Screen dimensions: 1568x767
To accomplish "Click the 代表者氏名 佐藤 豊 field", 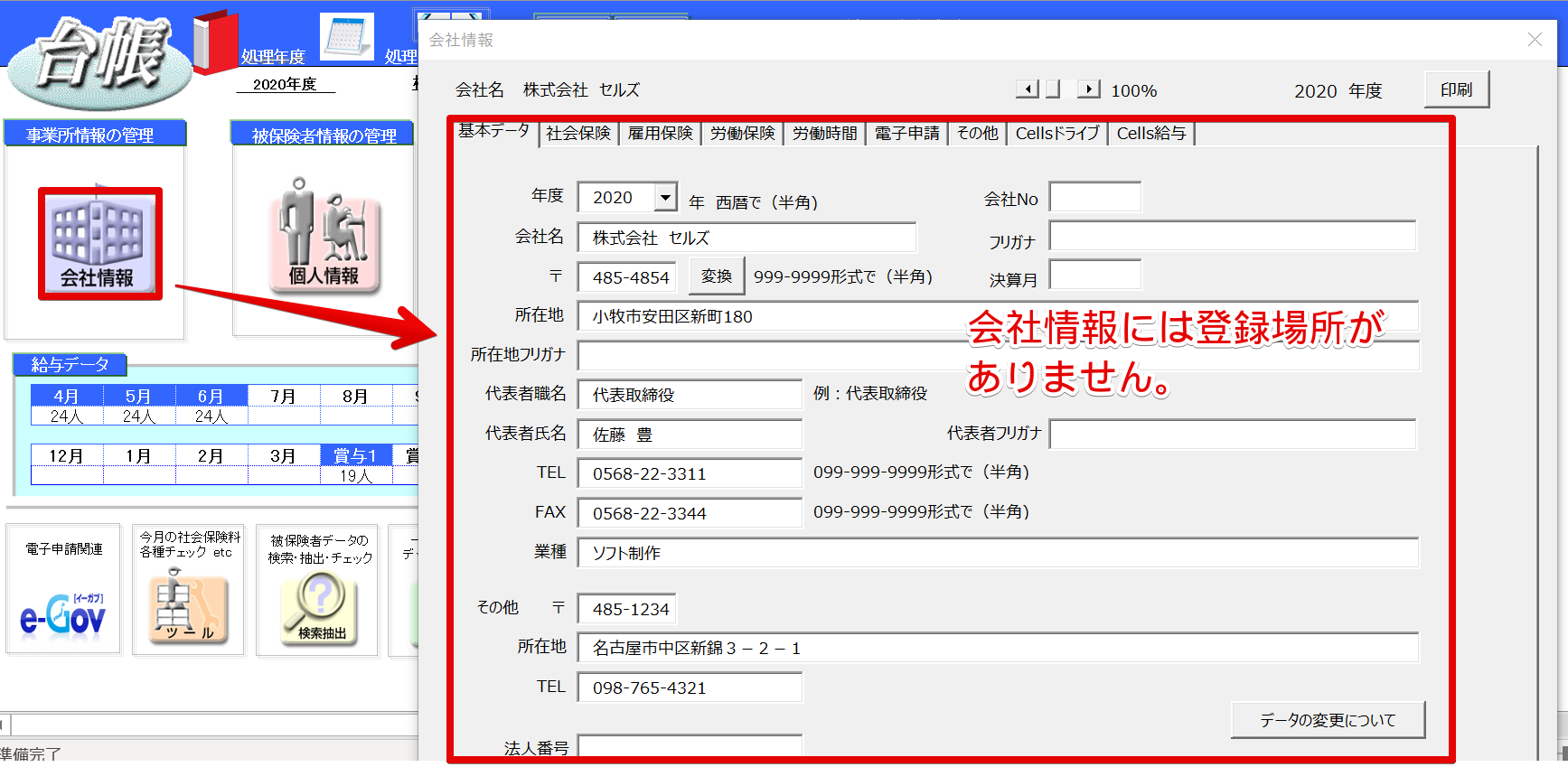I will pyautogui.click(x=690, y=435).
